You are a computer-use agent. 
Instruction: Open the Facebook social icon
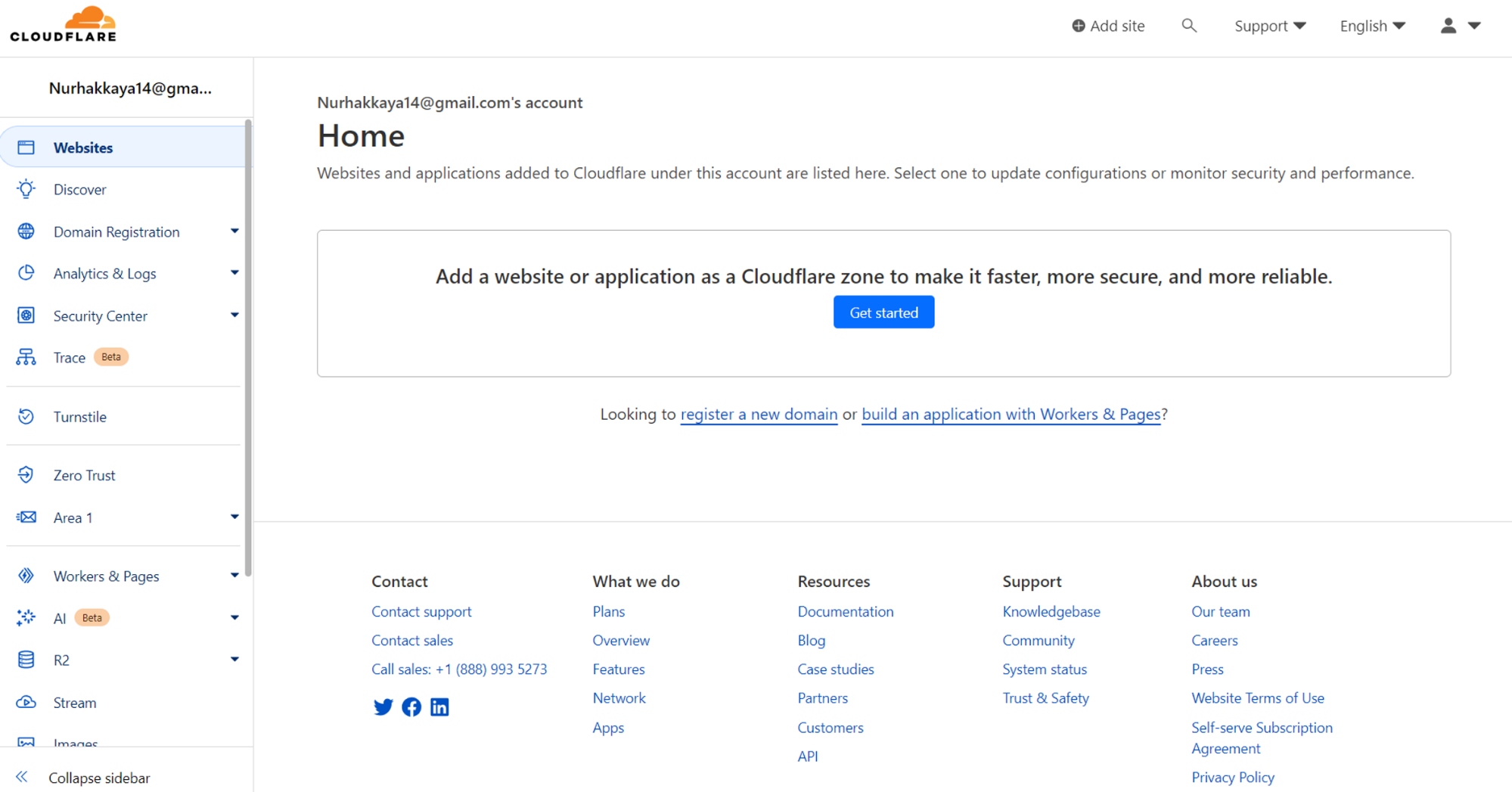411,707
